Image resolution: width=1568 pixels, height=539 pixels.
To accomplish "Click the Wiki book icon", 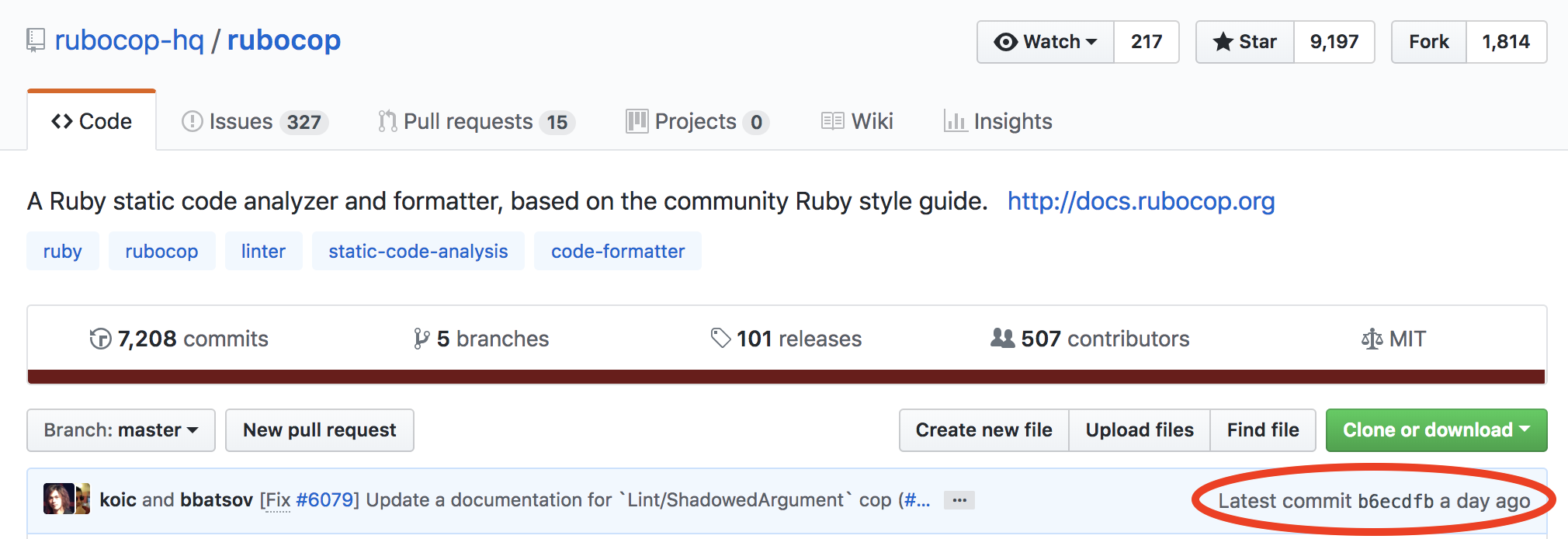I will pos(832,121).
